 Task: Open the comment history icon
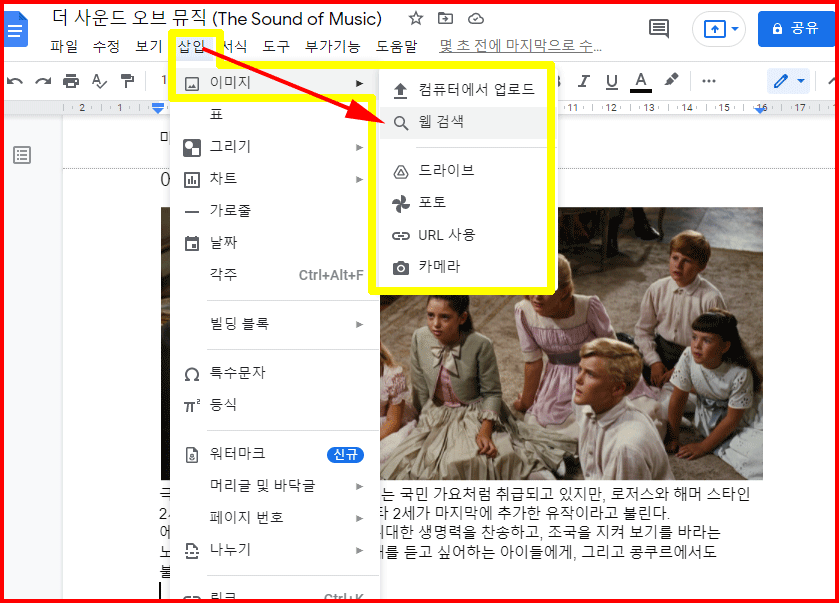click(x=659, y=28)
